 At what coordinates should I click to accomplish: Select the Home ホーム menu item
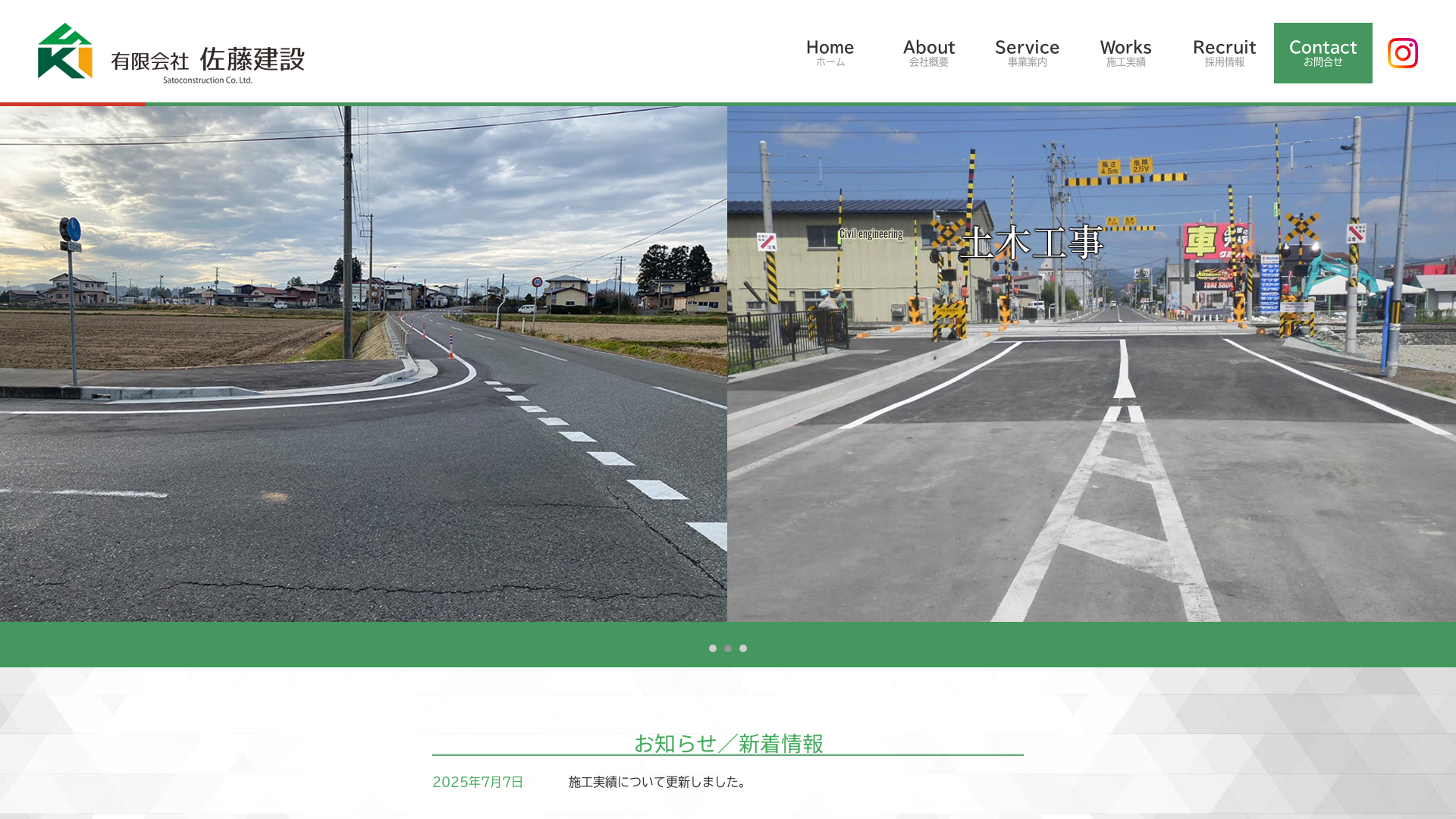click(830, 52)
